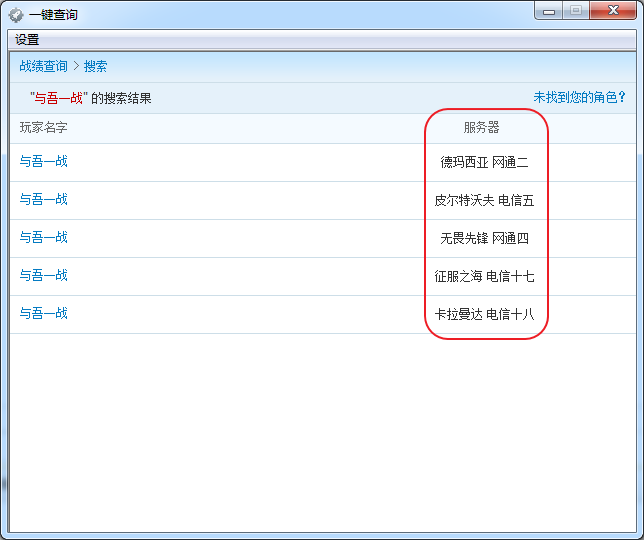Open player 与吾一战 on 皮尔特沃夫 电信五
644x540 pixels.
click(x=44, y=200)
